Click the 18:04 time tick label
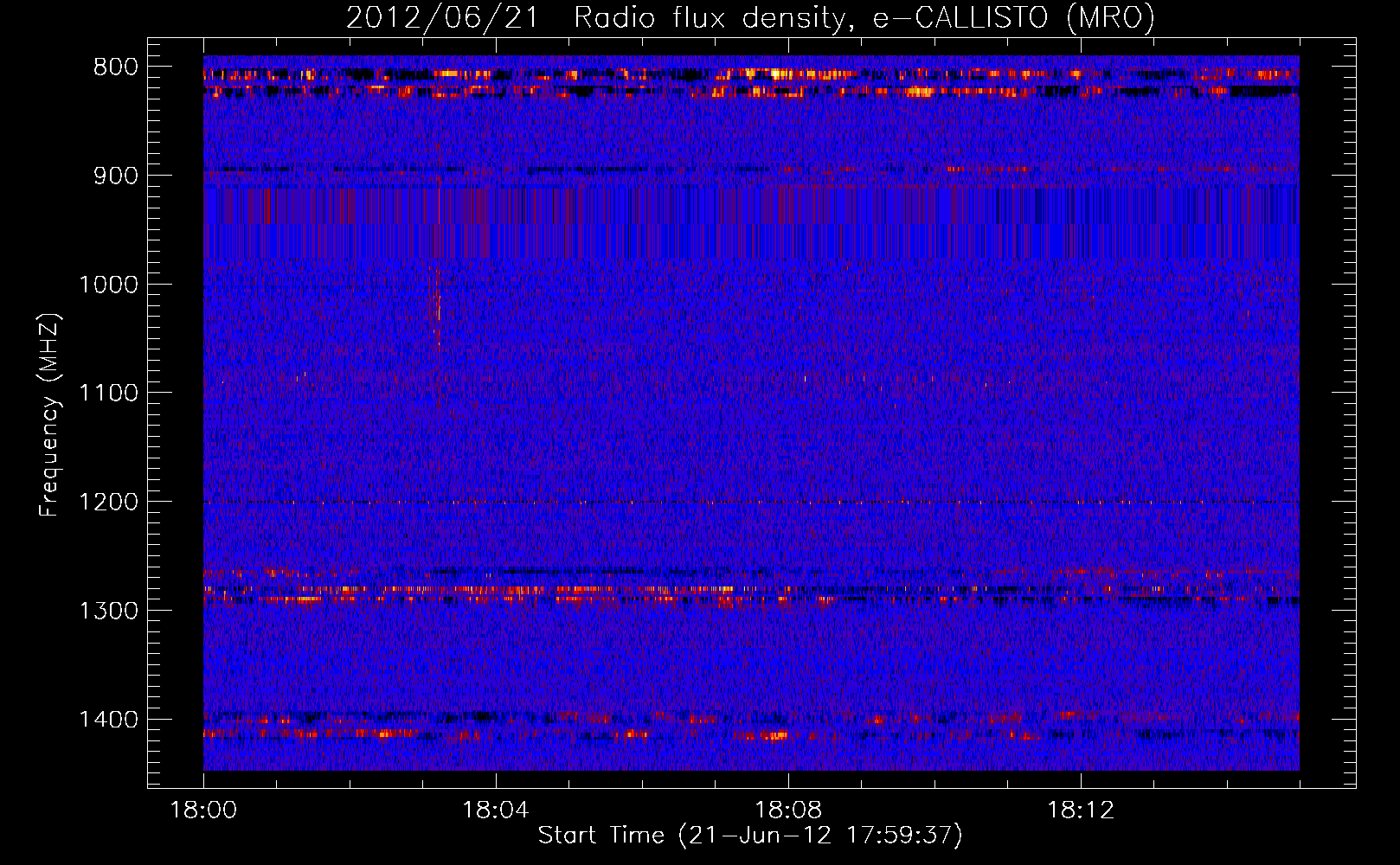 [x=496, y=811]
